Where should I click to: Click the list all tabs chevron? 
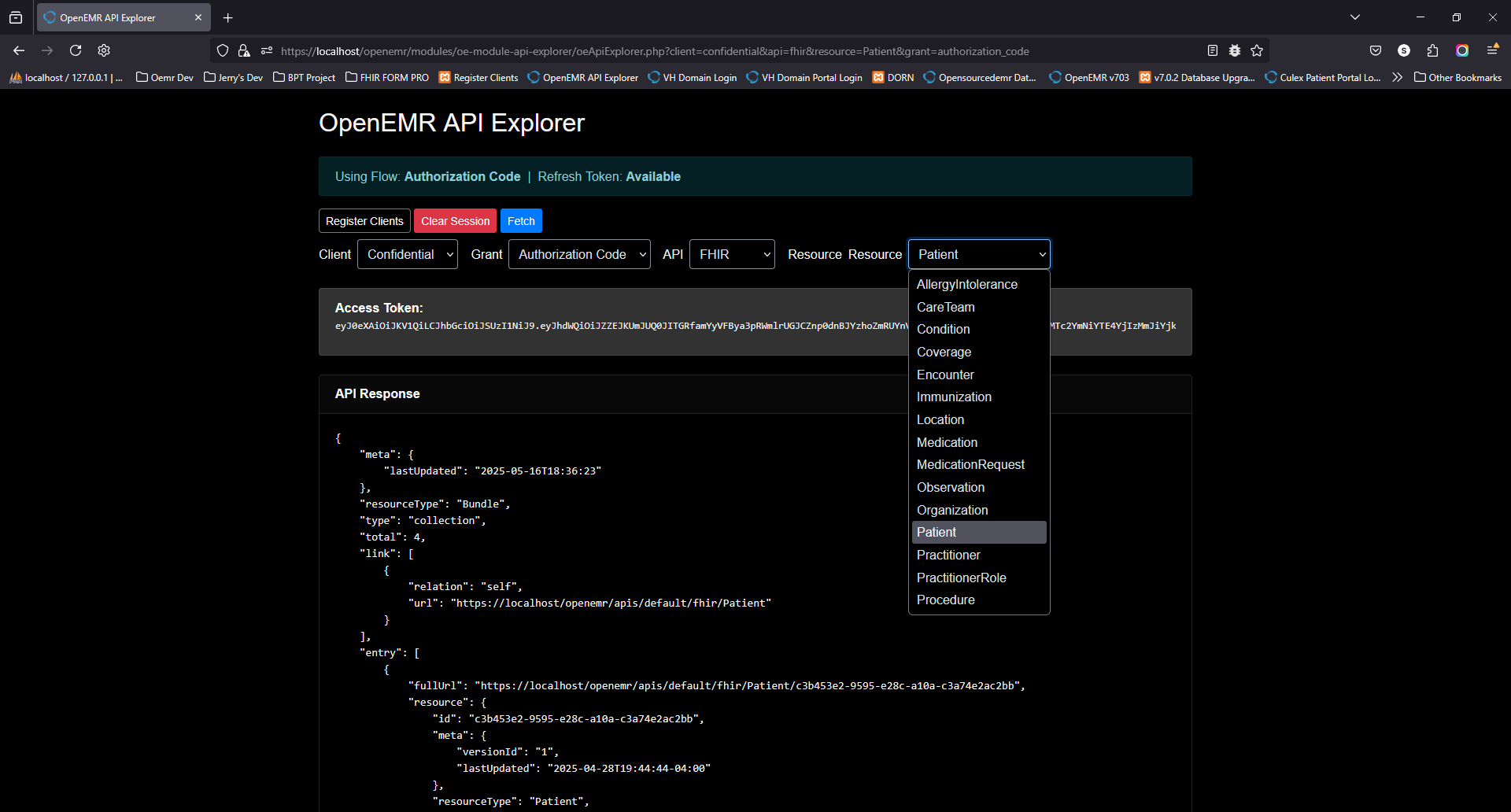(x=1355, y=17)
